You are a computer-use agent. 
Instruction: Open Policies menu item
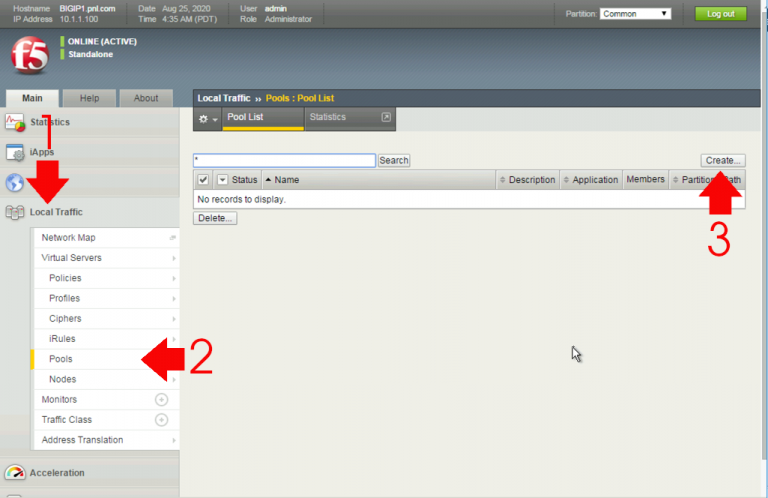(x=106, y=278)
